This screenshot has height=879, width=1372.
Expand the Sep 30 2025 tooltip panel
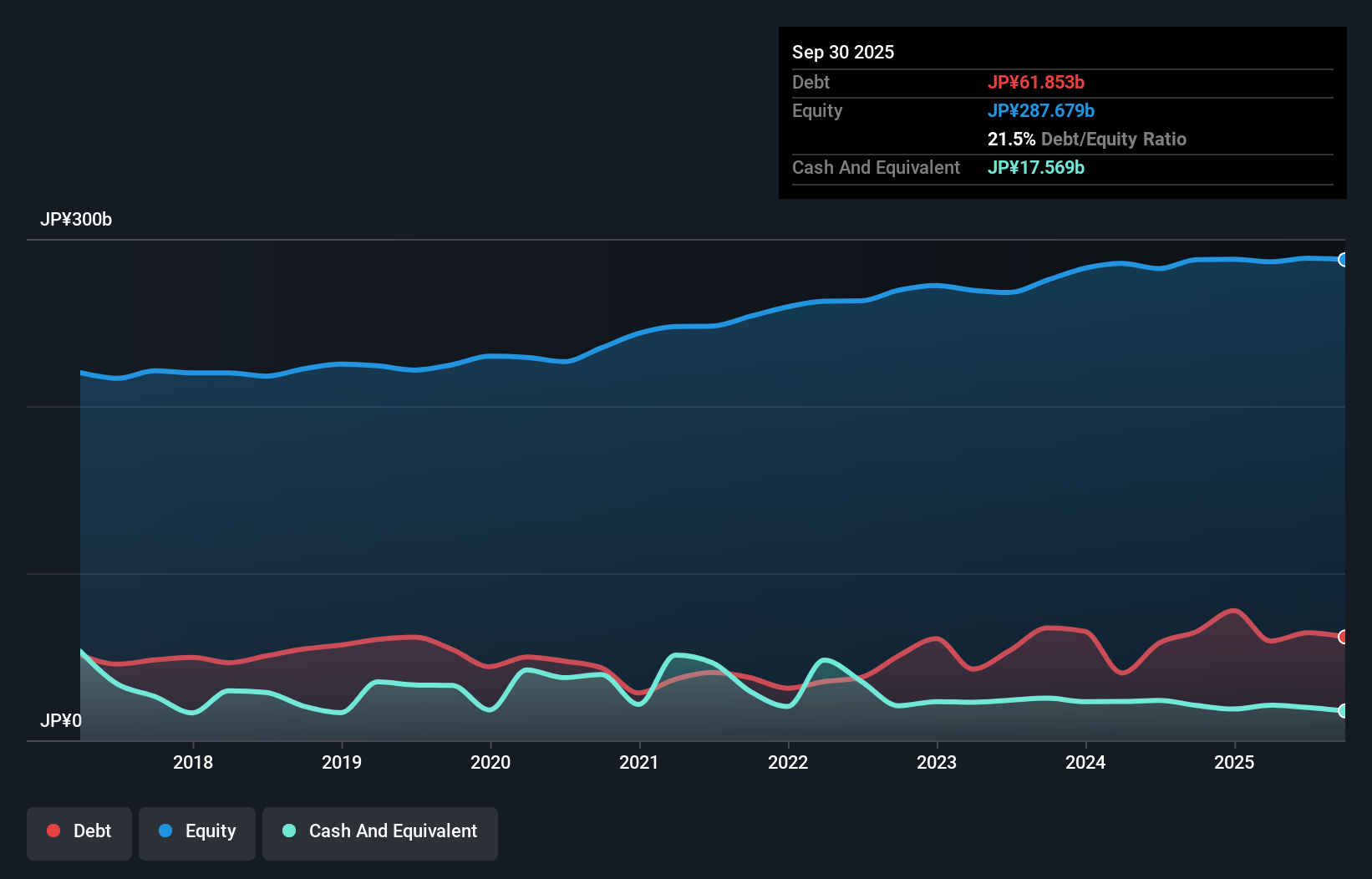(x=843, y=52)
